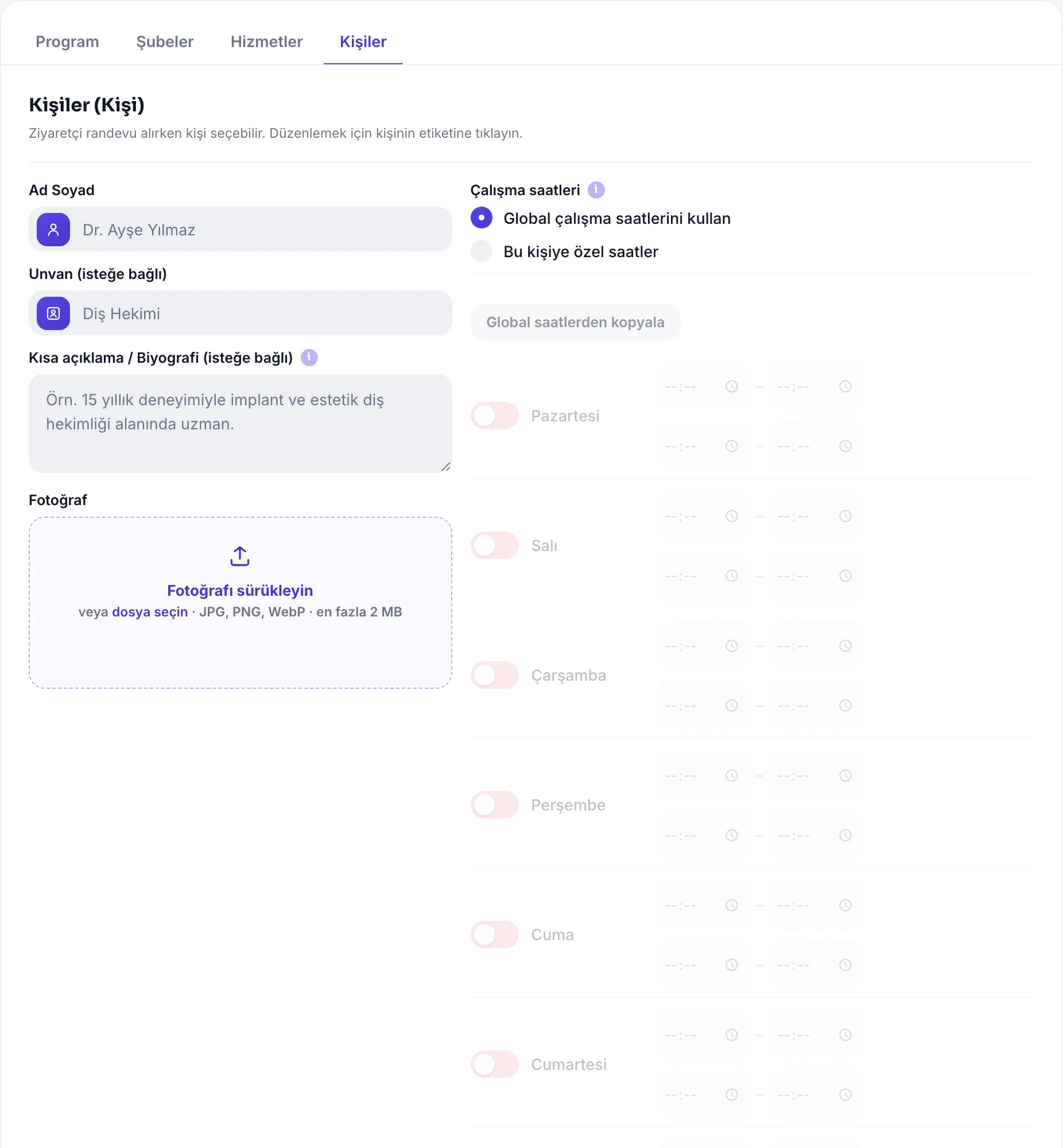Click the ID badge icon in Unvan field
The image size is (1063, 1148).
(x=53, y=313)
